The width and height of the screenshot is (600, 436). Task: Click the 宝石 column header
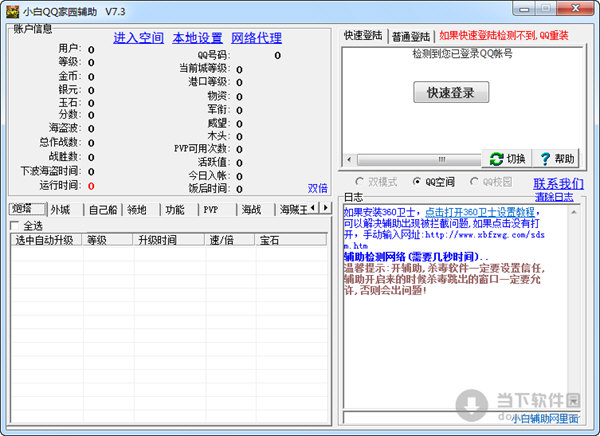(291, 240)
